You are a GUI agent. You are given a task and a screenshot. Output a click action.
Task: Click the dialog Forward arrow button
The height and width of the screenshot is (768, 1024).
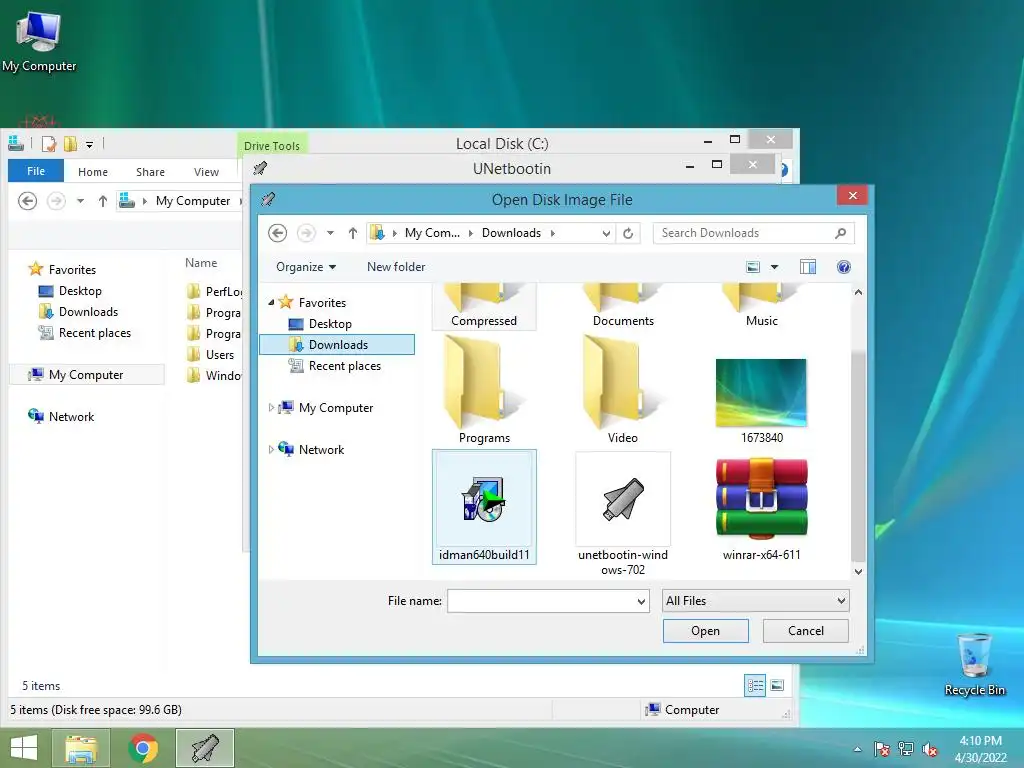[306, 233]
